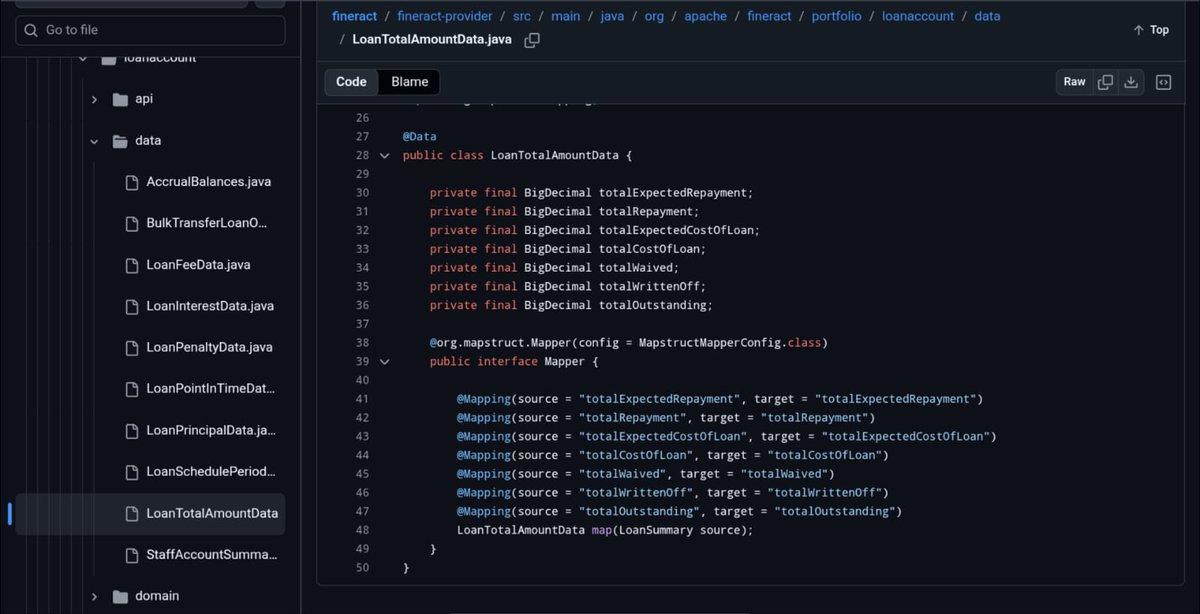This screenshot has width=1200, height=614.
Task: Download raw file icon
Action: tap(1131, 82)
